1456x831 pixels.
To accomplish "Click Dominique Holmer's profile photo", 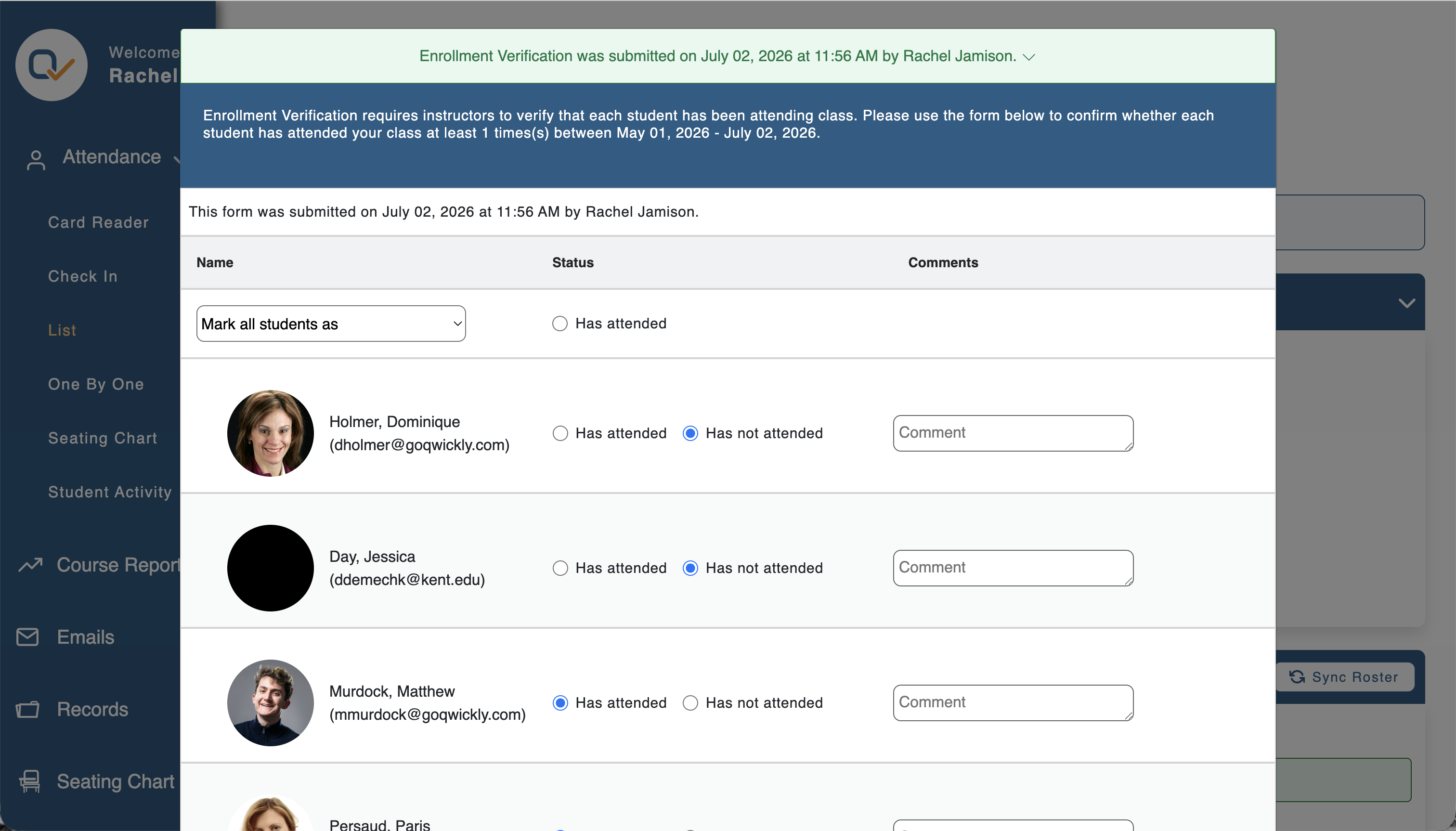I will 271,433.
